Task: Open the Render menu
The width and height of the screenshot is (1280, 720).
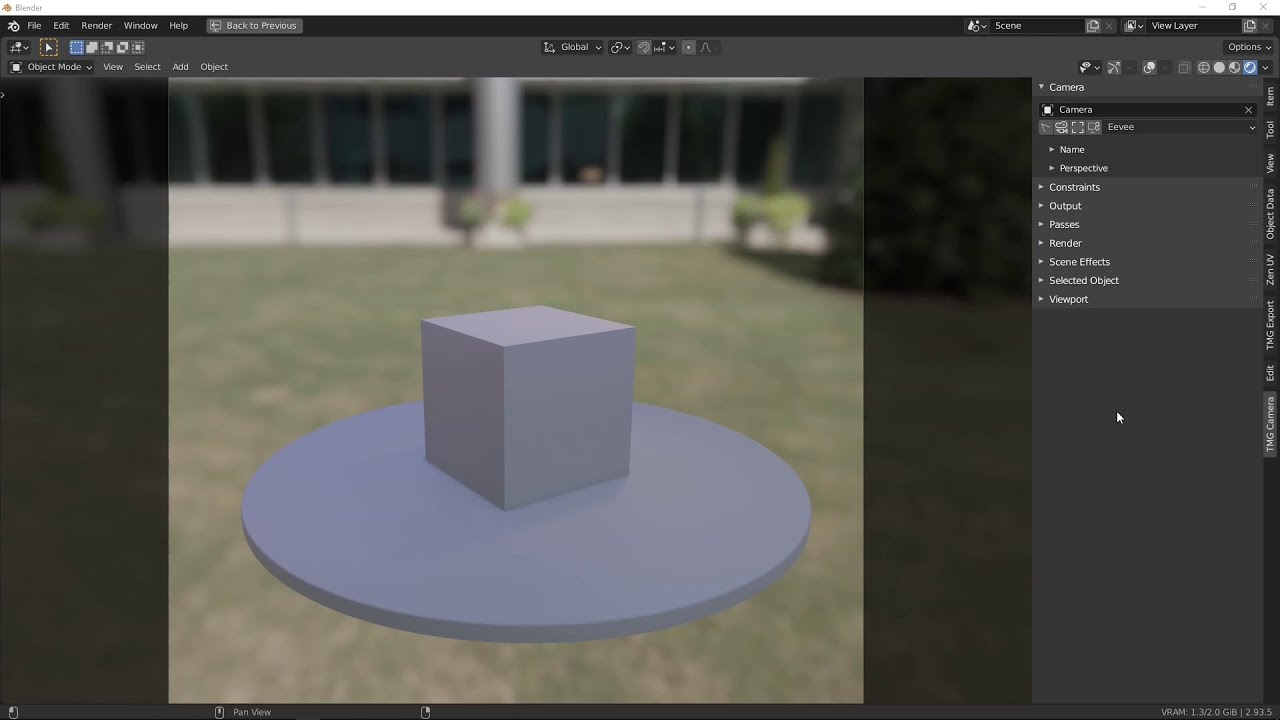Action: [x=96, y=25]
